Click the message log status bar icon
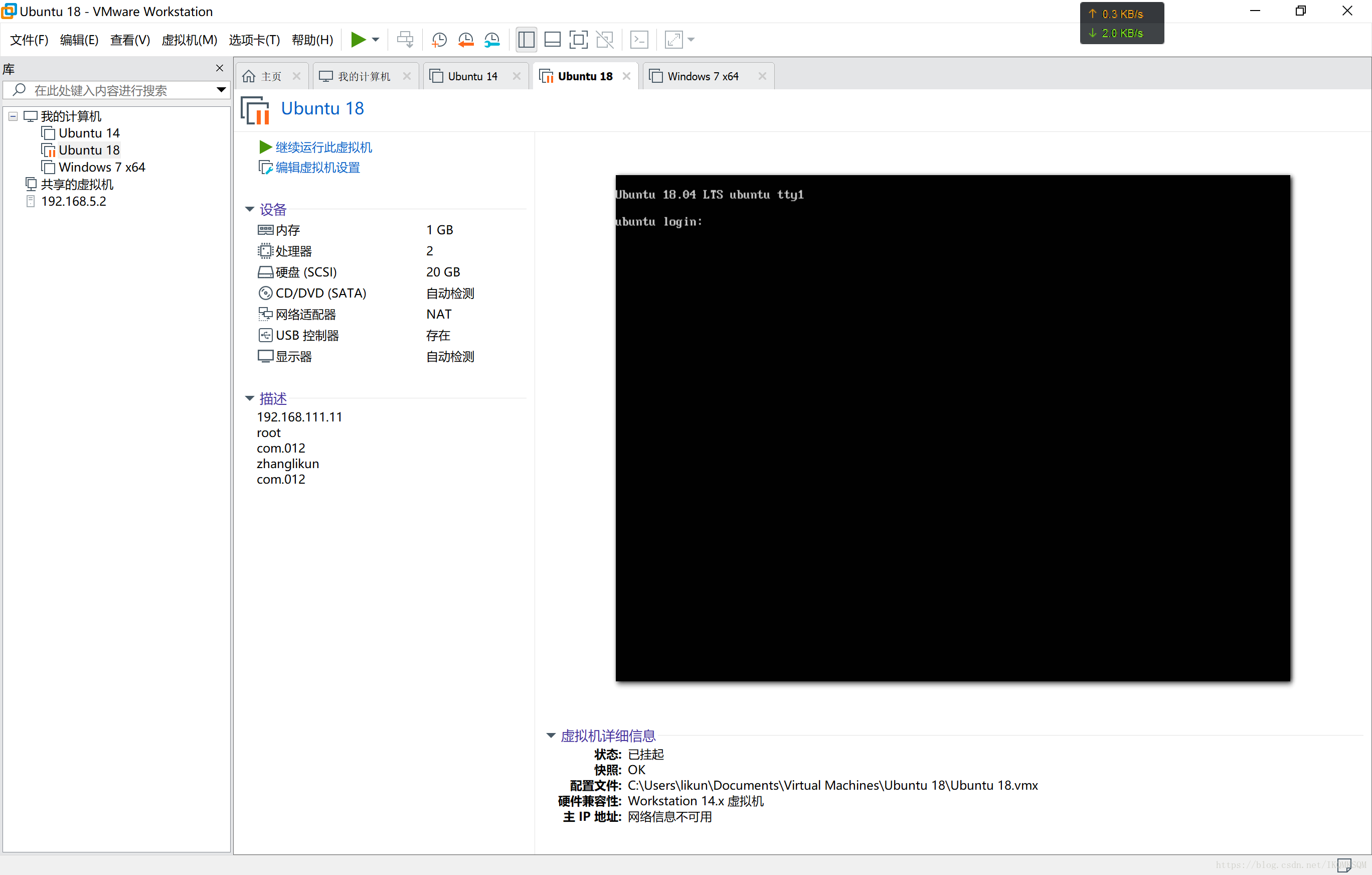Image resolution: width=1372 pixels, height=875 pixels. pyautogui.click(x=1344, y=865)
